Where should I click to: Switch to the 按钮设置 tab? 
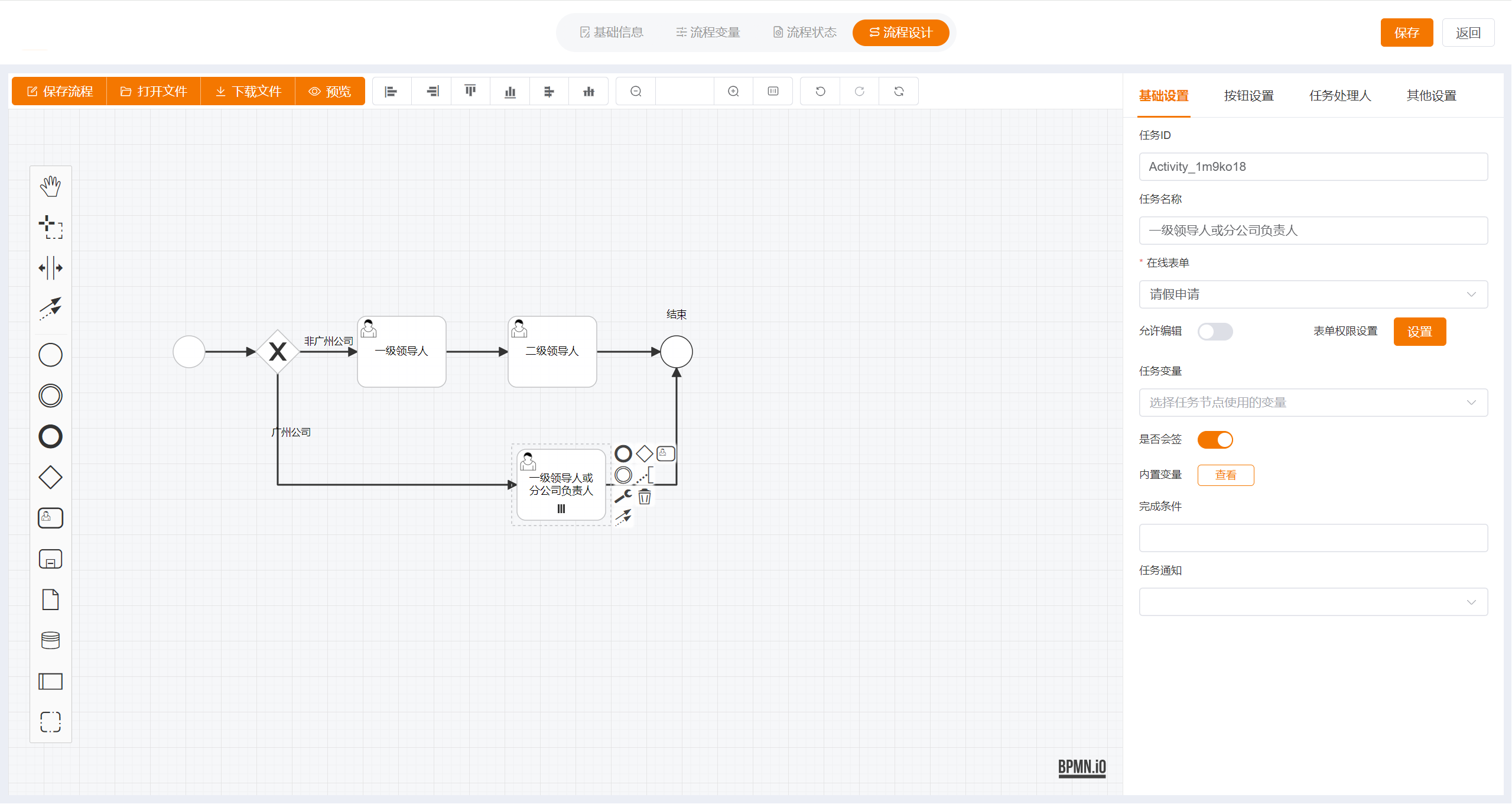click(x=1248, y=96)
